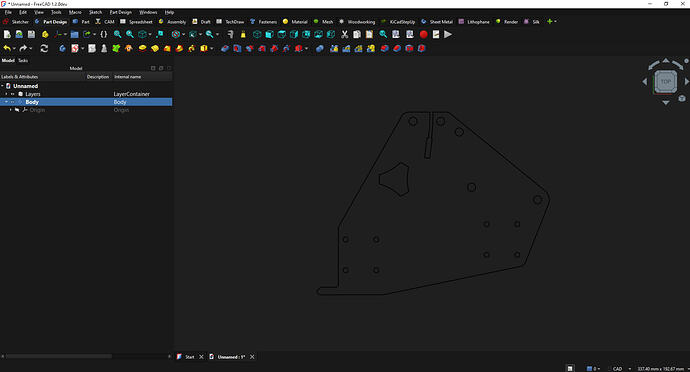Switch to the Spreadsheet workbench tab

click(x=136, y=22)
